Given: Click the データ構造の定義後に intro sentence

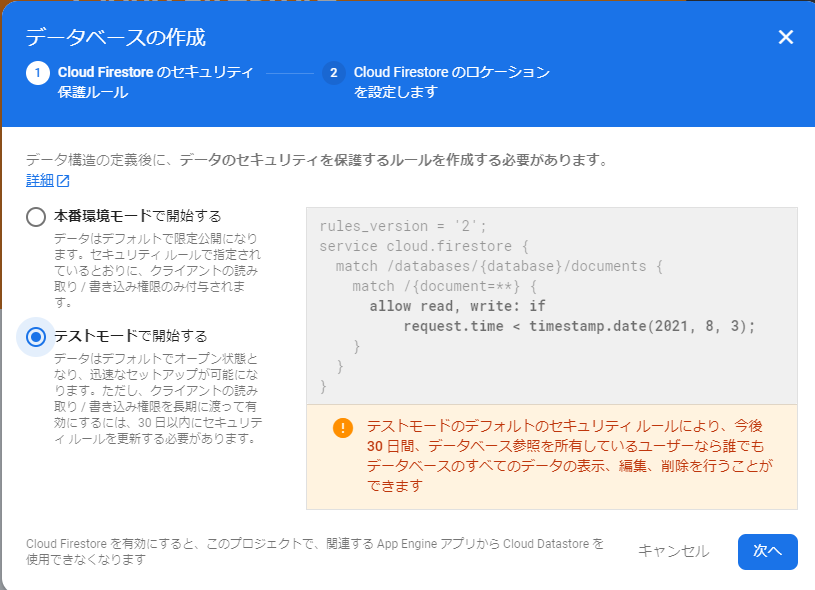Looking at the screenshot, I should (x=319, y=160).
